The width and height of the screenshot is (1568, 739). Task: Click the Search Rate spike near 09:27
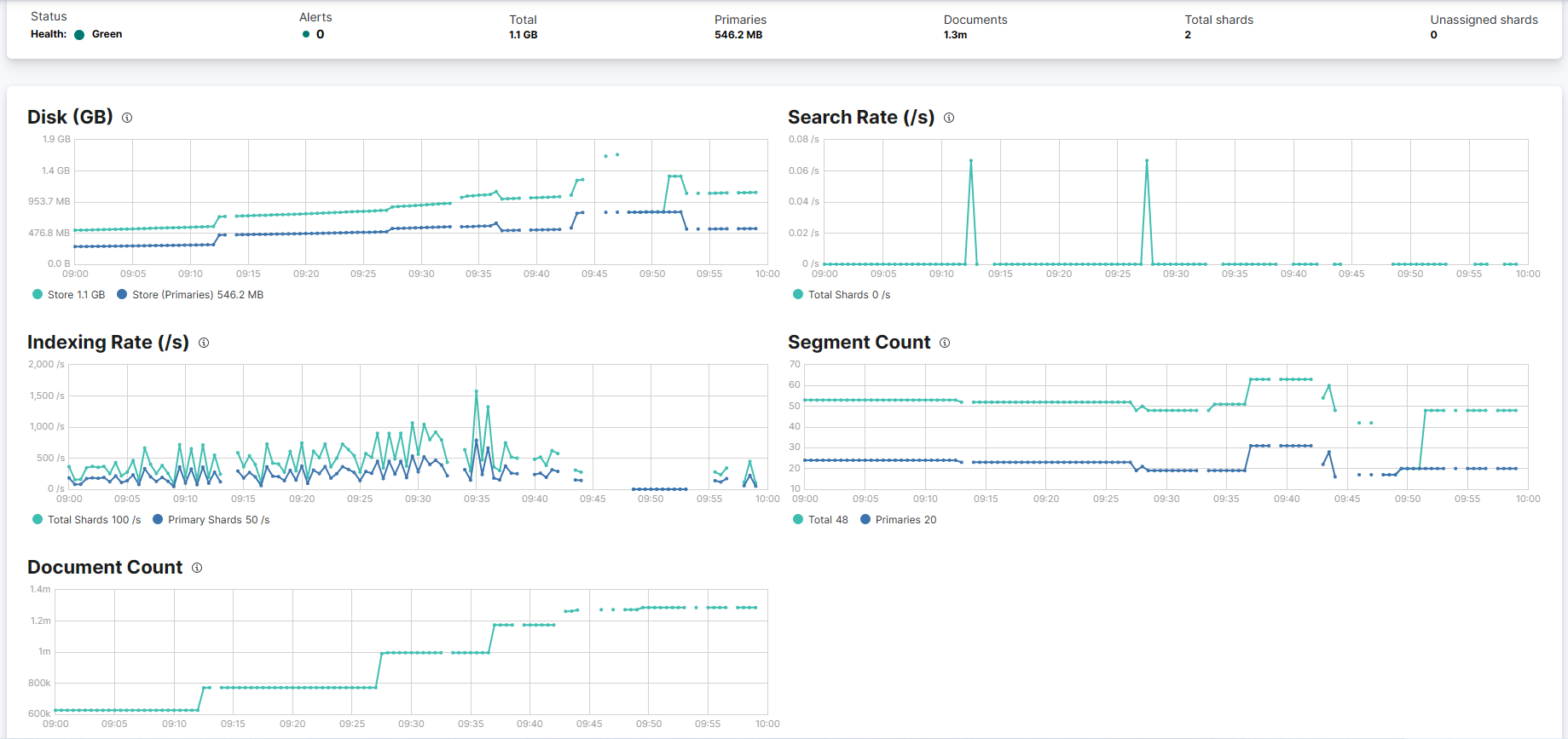1147,160
